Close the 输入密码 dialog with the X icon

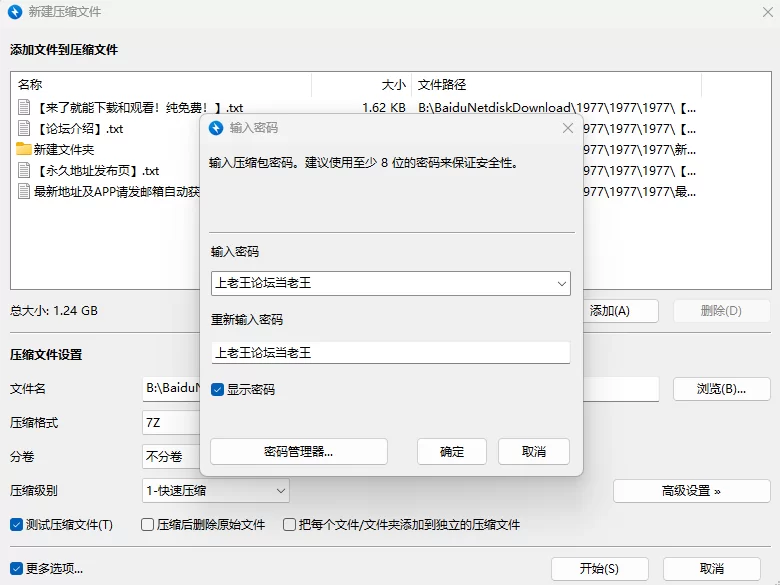[568, 128]
